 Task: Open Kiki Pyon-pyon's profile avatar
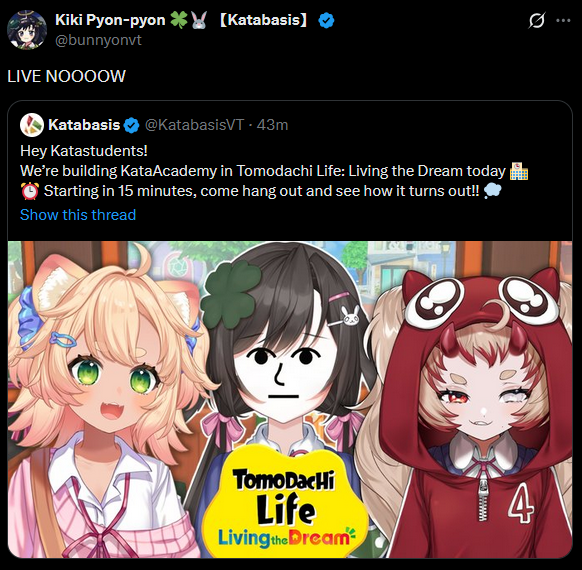(x=27, y=30)
